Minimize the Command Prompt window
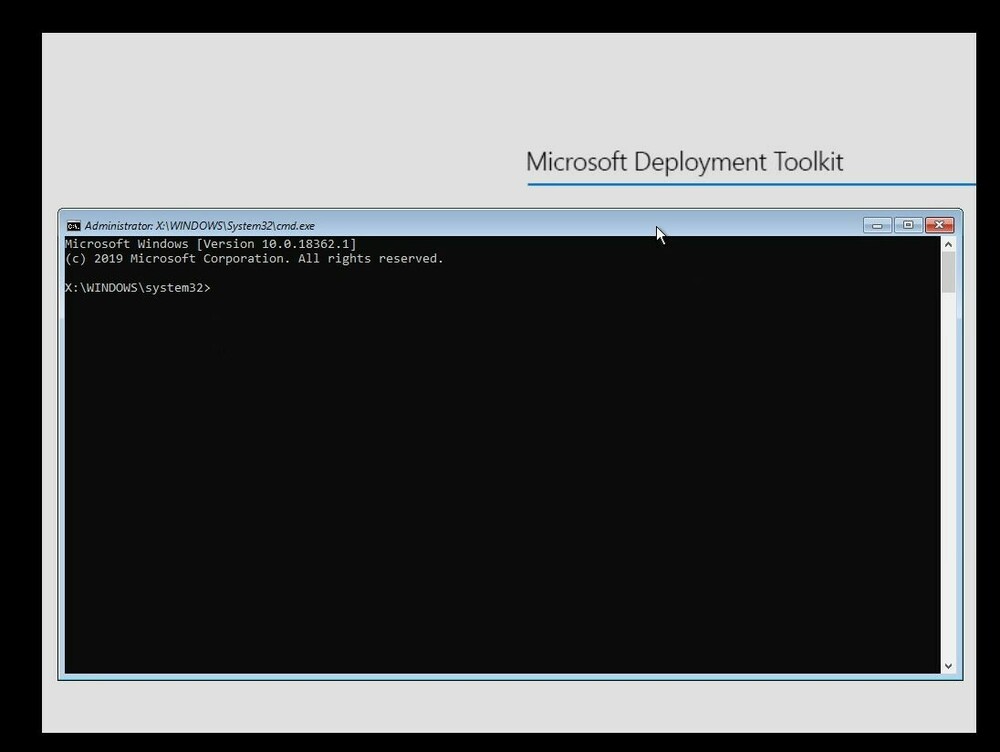The height and width of the screenshot is (752, 1000). (x=877, y=225)
